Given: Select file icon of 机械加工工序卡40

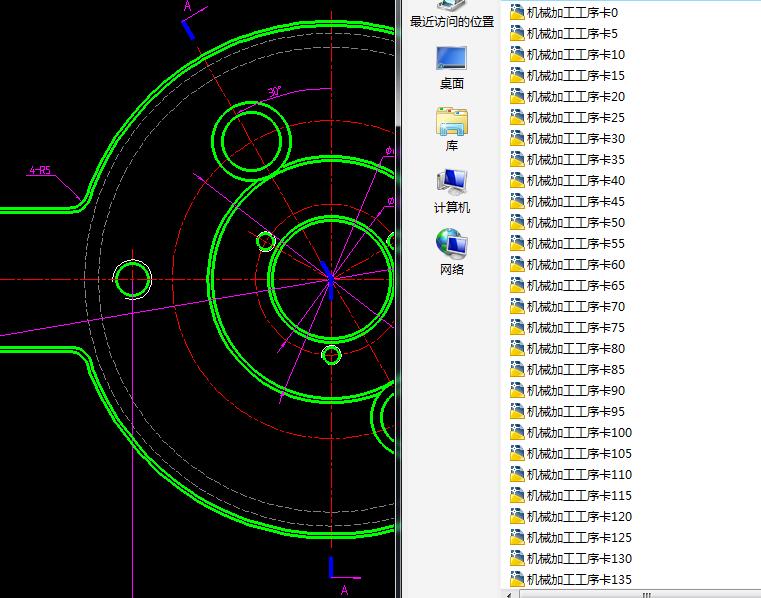Looking at the screenshot, I should click(517, 181).
